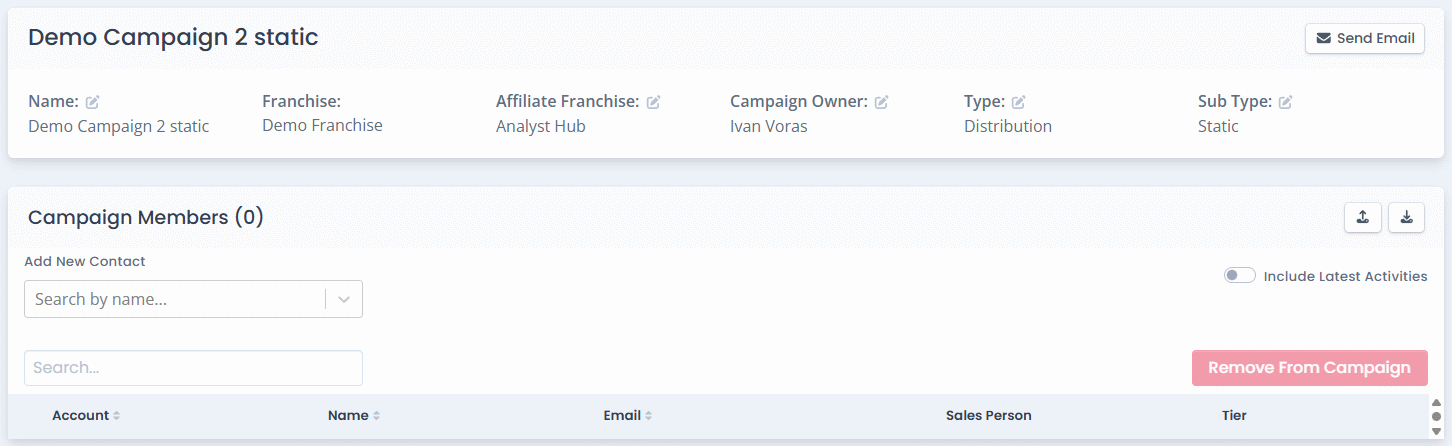The height and width of the screenshot is (446, 1452).
Task: Click the Affiliate Franchise edit pencil
Action: coord(653,102)
